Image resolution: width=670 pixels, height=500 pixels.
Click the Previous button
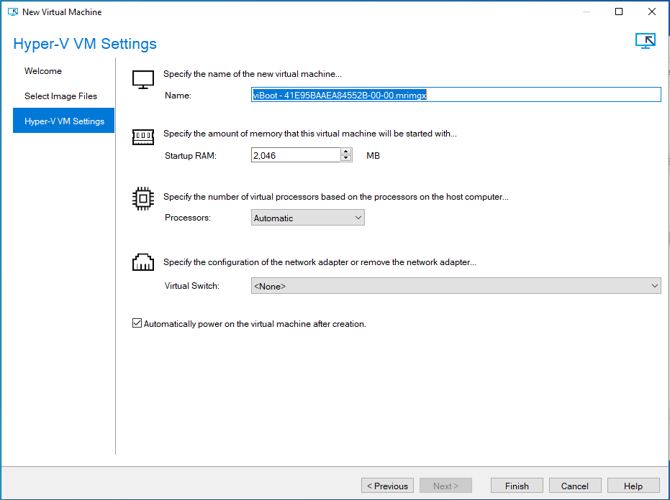pyautogui.click(x=387, y=486)
